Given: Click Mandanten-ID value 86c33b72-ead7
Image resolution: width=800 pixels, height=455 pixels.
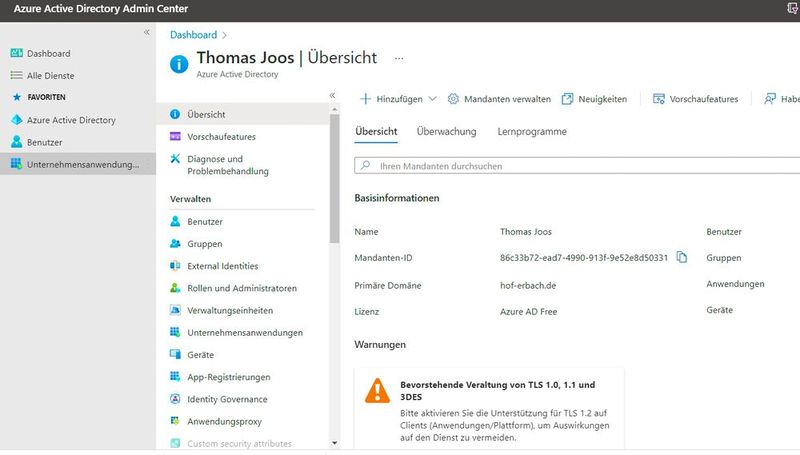Looking at the screenshot, I should click(584, 258).
